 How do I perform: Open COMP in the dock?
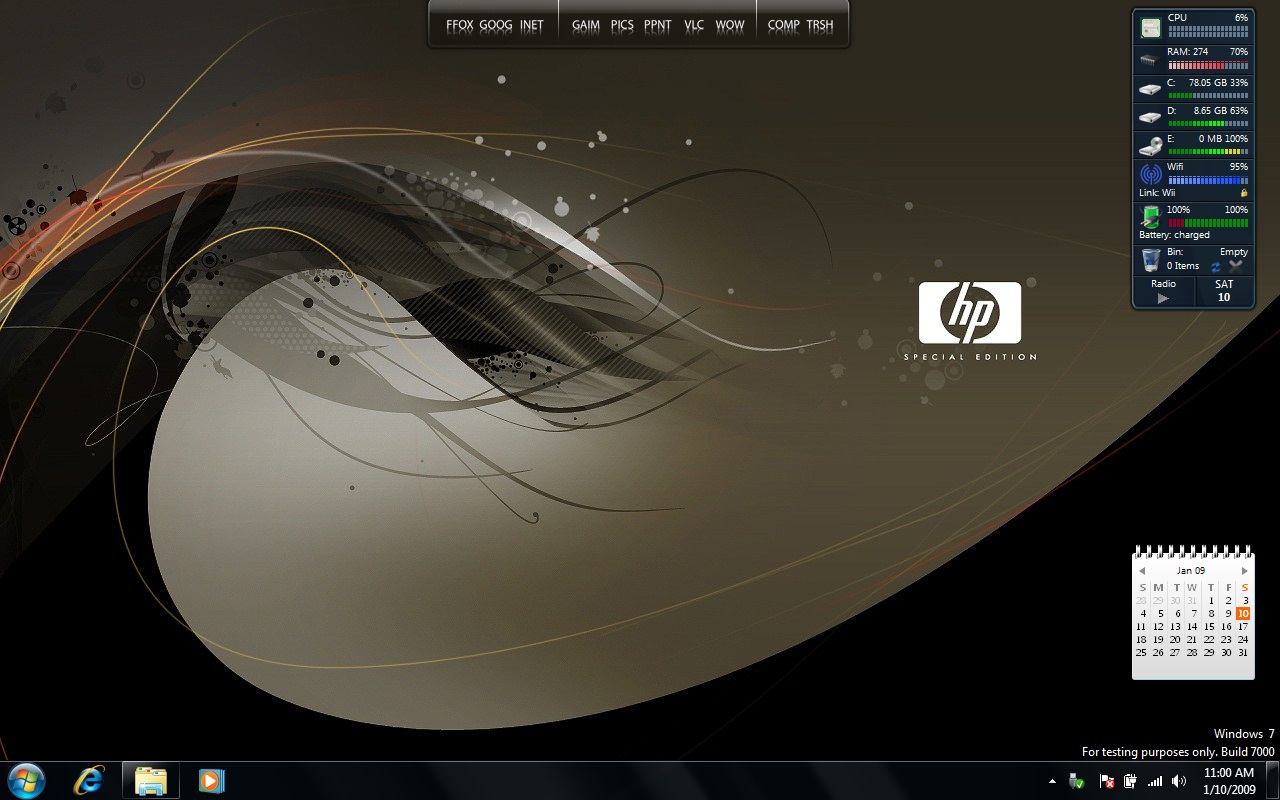click(784, 26)
